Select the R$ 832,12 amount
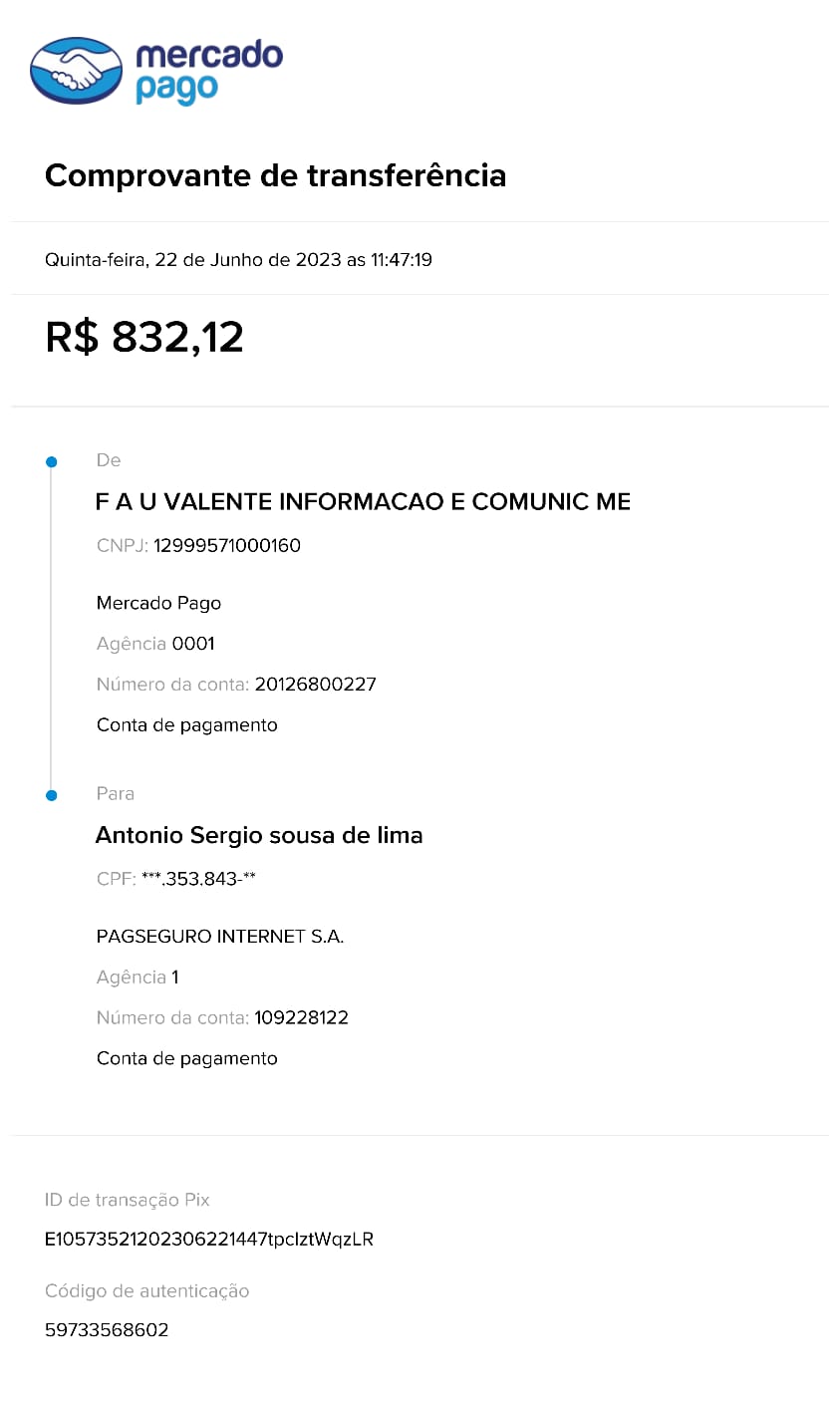 pyautogui.click(x=144, y=337)
